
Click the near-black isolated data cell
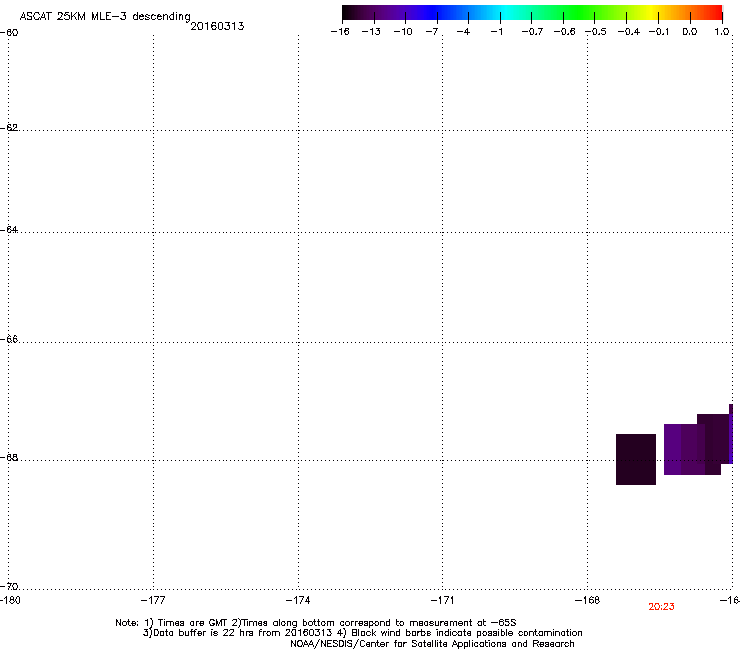click(636, 459)
